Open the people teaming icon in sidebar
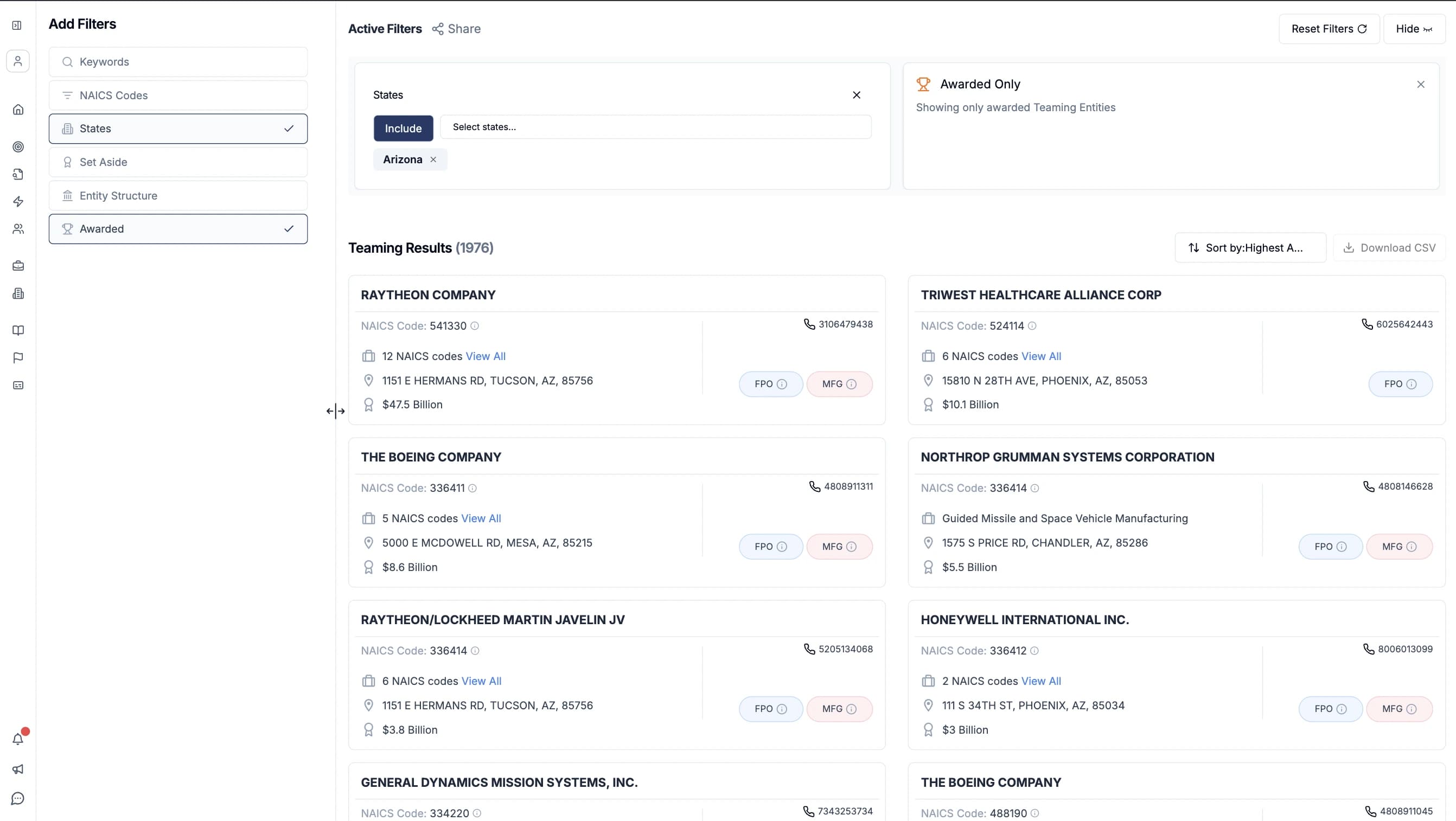 tap(18, 229)
